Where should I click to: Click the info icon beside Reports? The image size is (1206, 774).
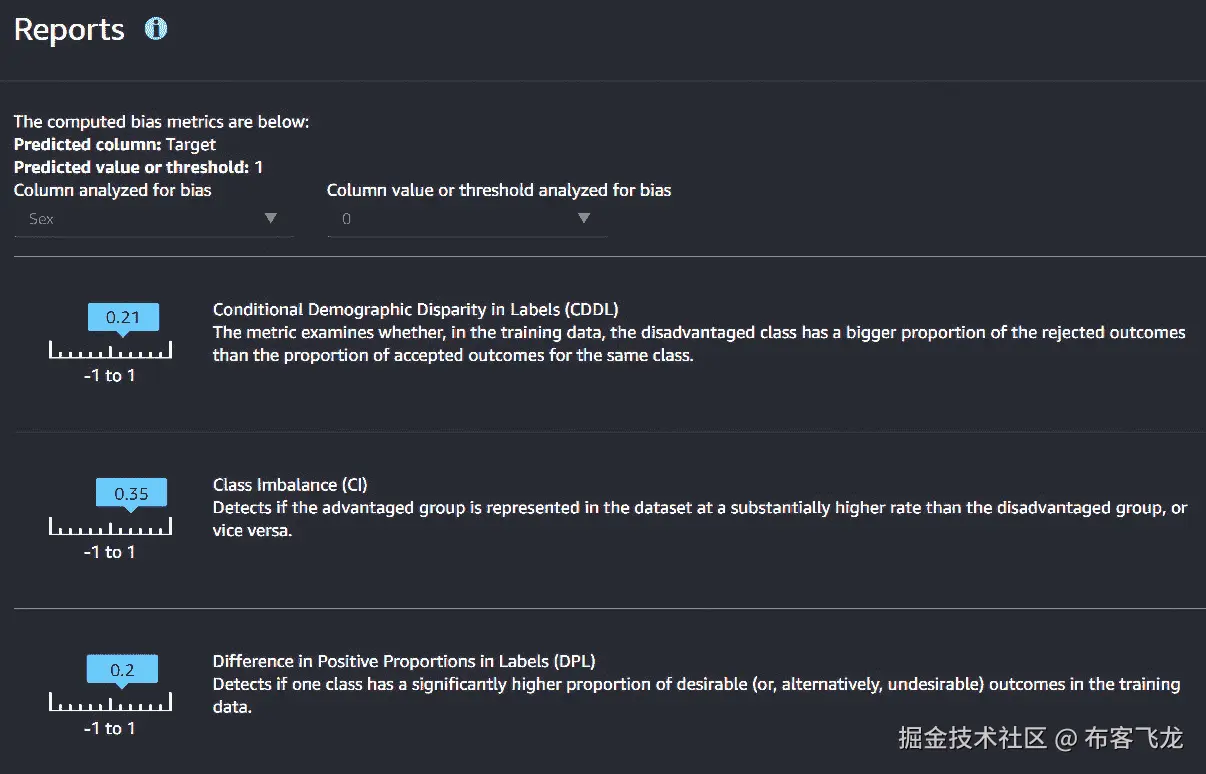[156, 29]
